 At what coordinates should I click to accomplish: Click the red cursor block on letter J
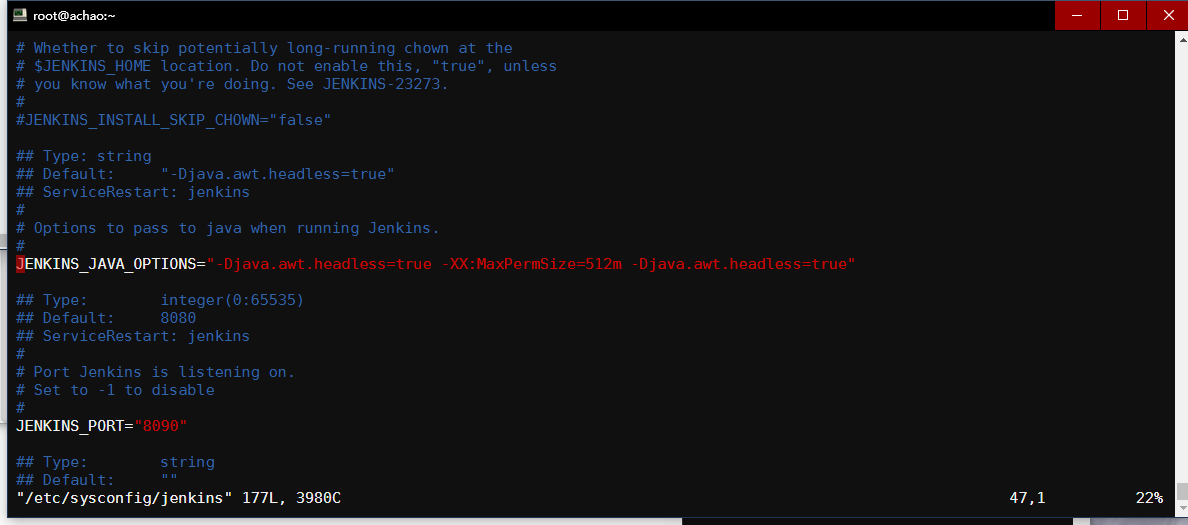[20, 264]
